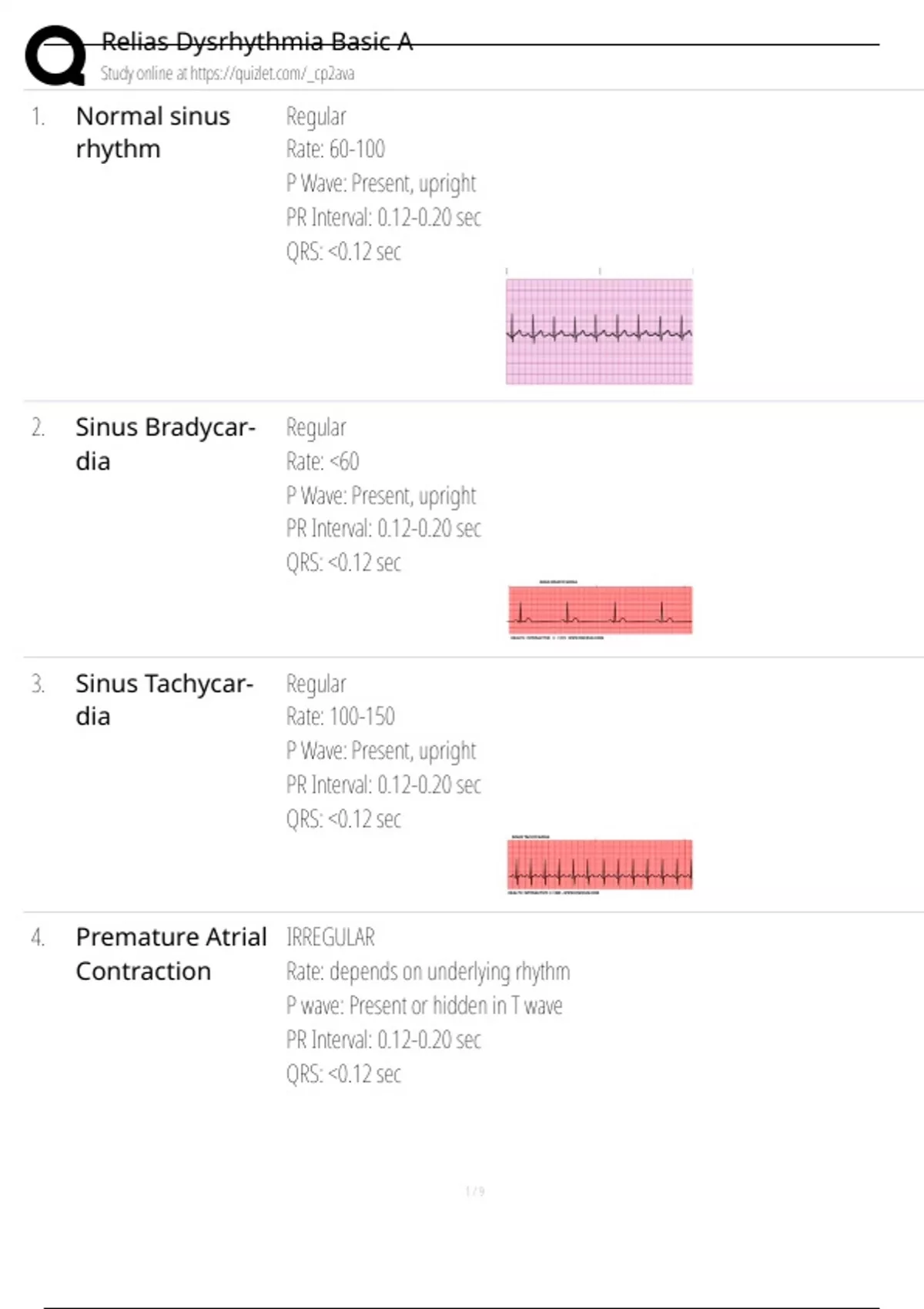Open the quizlet.com study online link
This screenshot has width=924, height=1309.
(227, 74)
